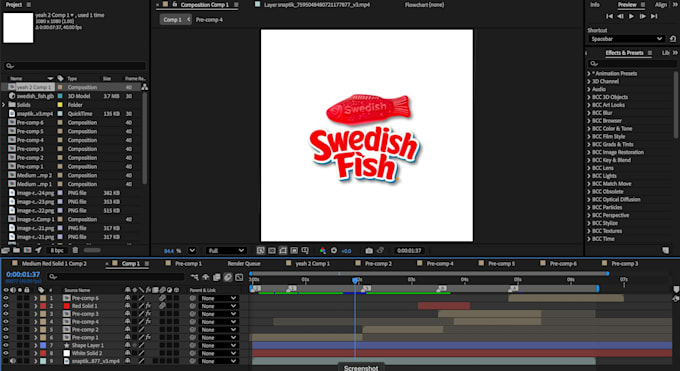
Task: Click the Play button in Preview panel
Action: click(631, 16)
